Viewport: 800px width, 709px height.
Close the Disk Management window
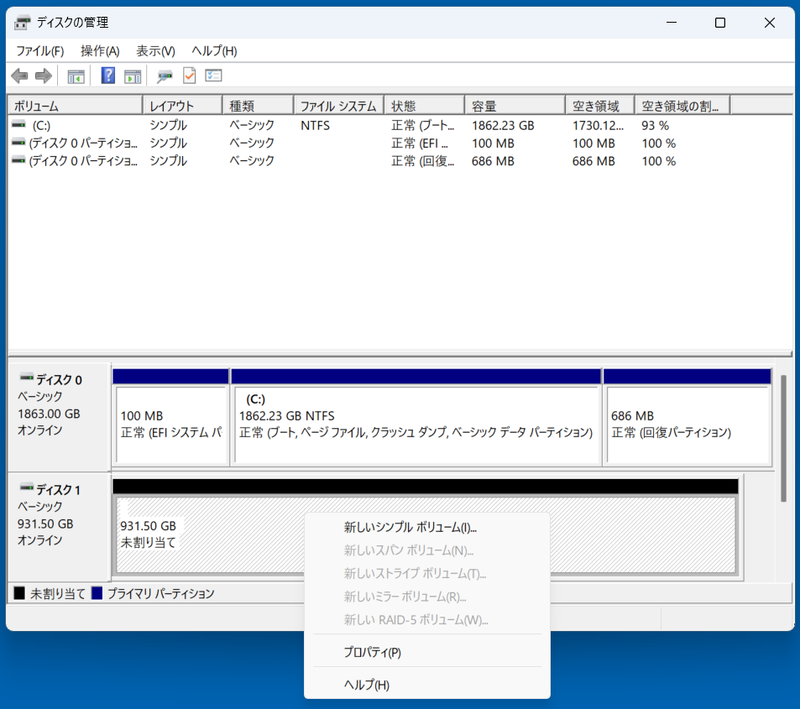pos(769,22)
